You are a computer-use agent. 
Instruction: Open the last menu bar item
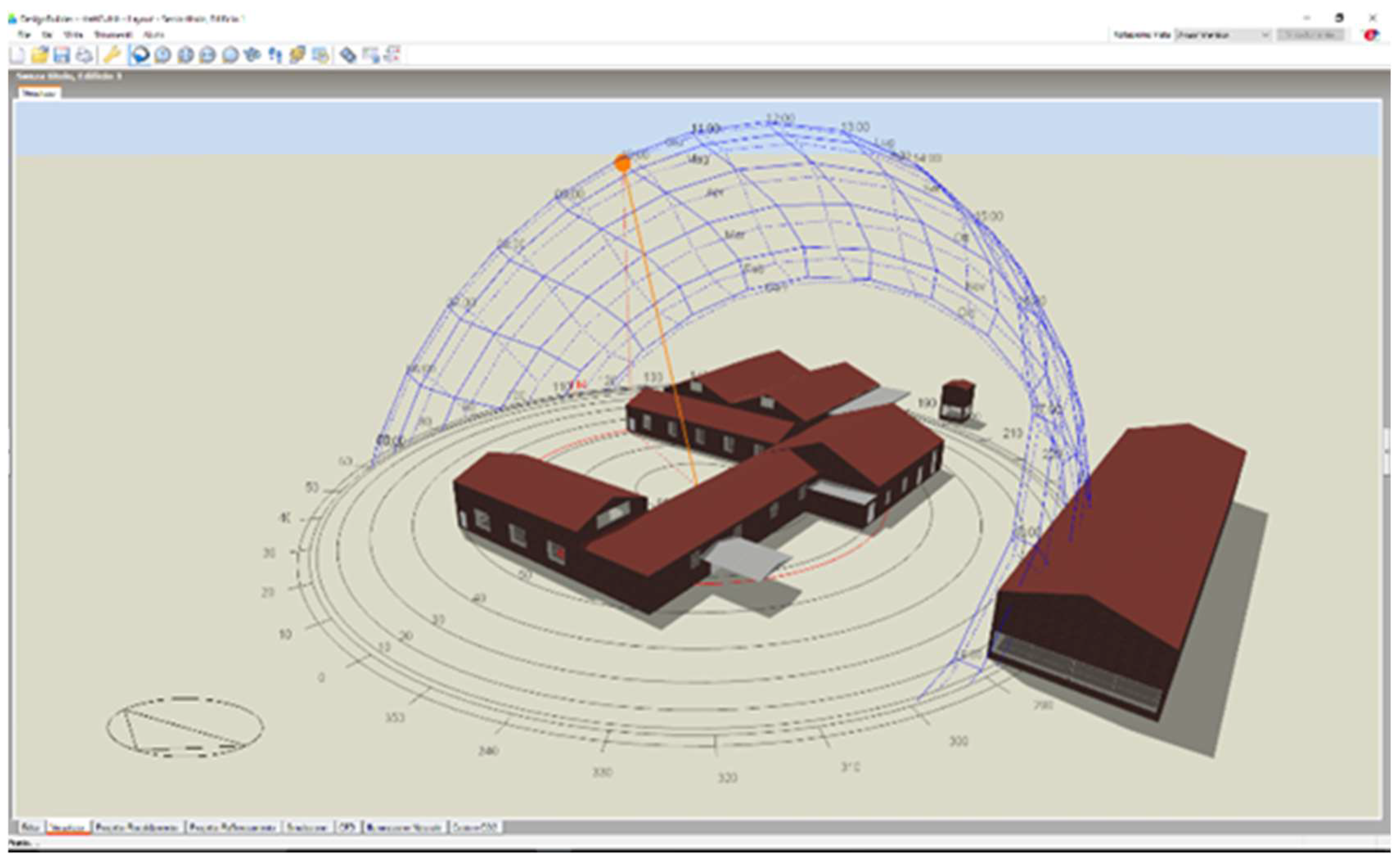click(153, 35)
